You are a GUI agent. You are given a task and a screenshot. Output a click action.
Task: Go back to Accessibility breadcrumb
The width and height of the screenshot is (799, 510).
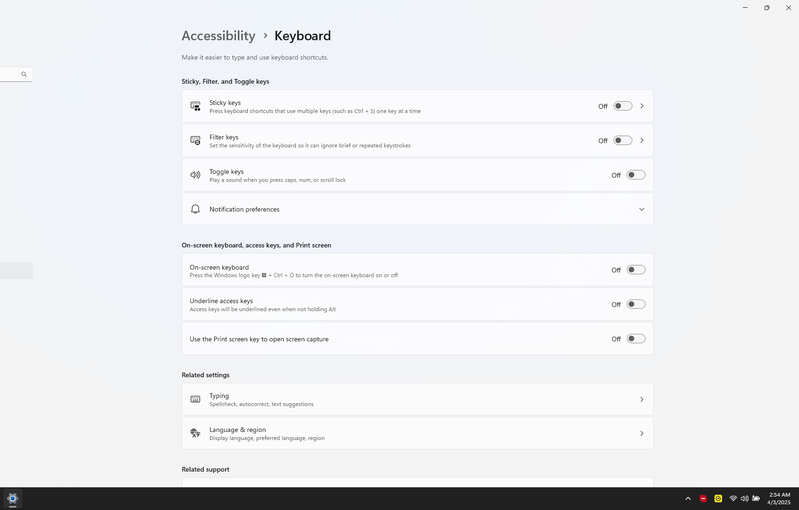[218, 36]
